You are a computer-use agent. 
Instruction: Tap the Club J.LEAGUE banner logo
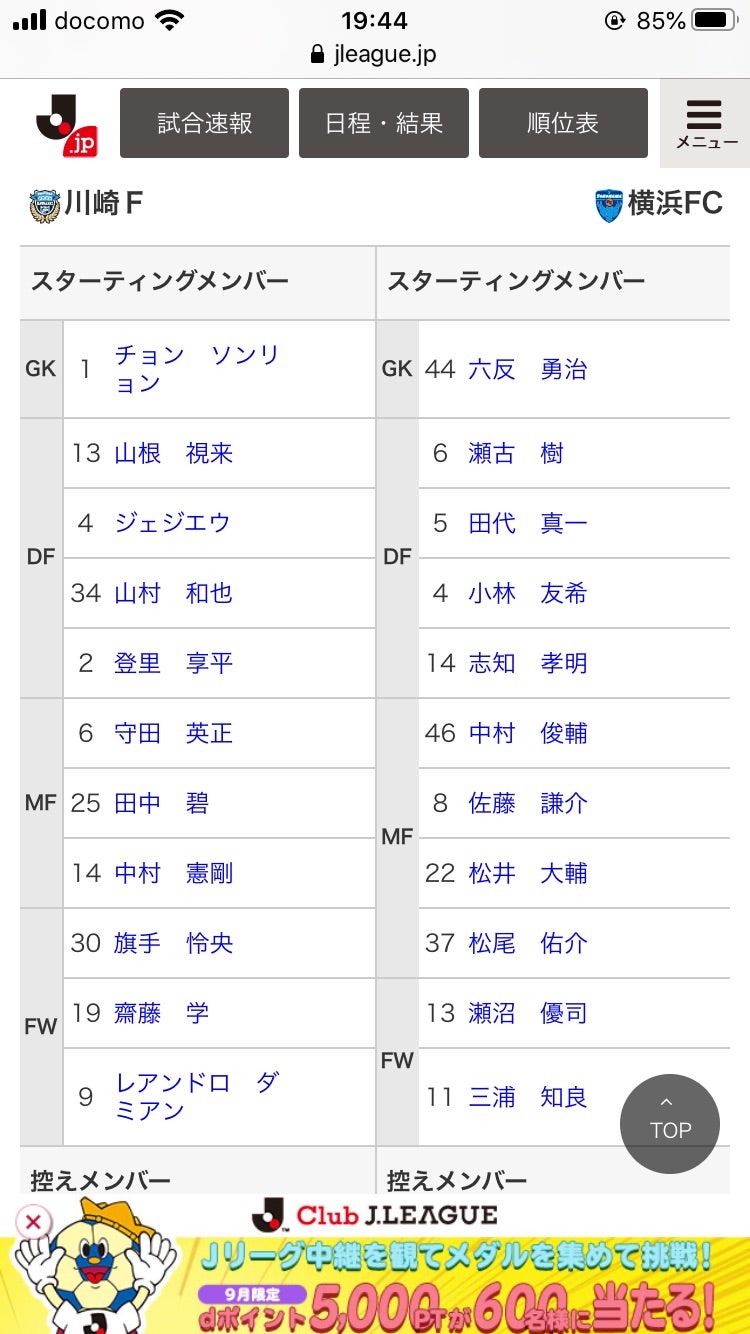[375, 1215]
